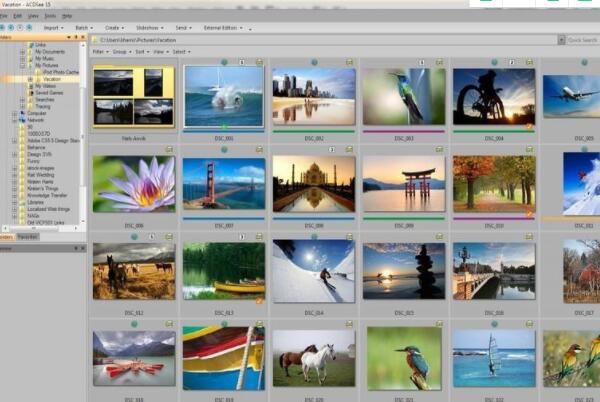Select the Network icon in folder tree
Image resolution: width=600 pixels, height=402 pixels.
(x=21, y=120)
